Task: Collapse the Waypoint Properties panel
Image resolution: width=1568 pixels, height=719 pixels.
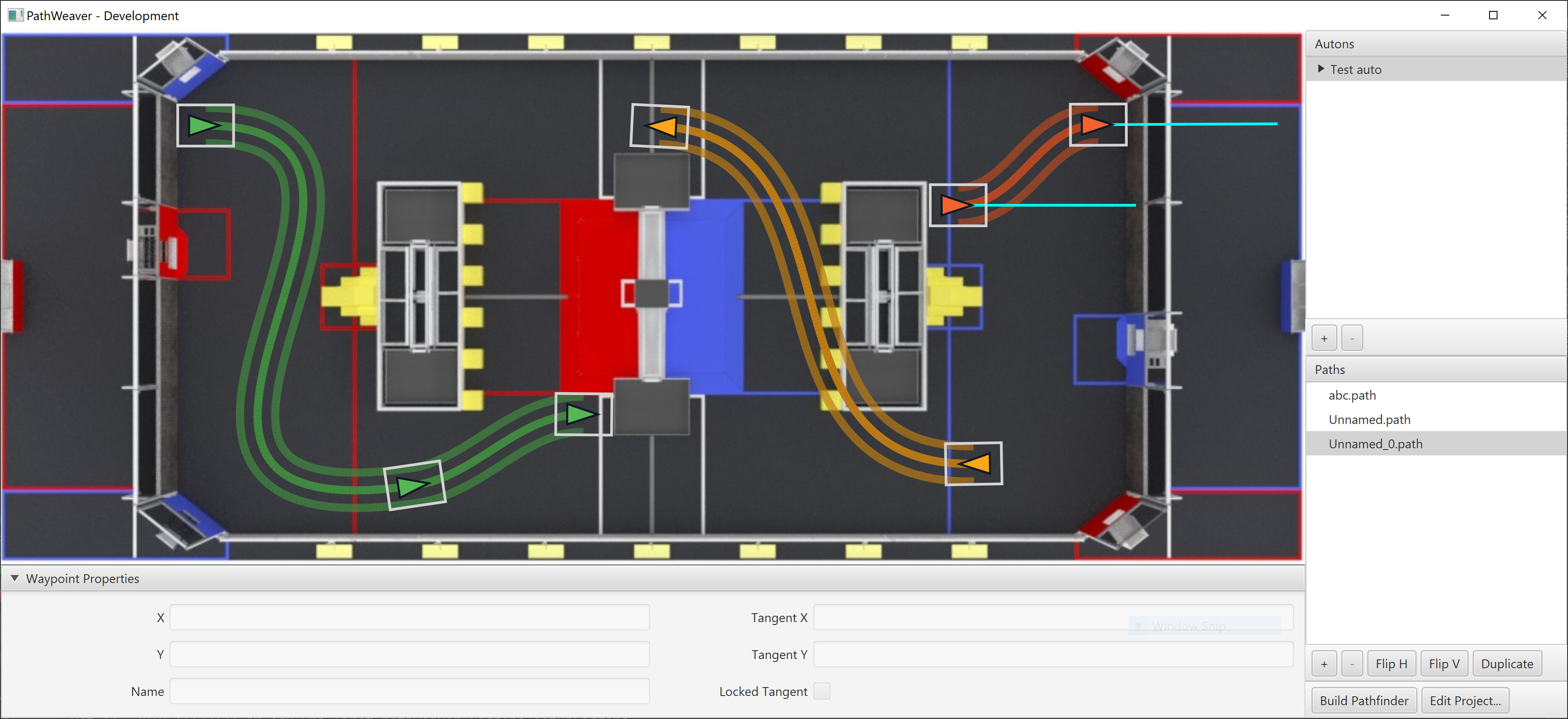Action: (x=15, y=578)
